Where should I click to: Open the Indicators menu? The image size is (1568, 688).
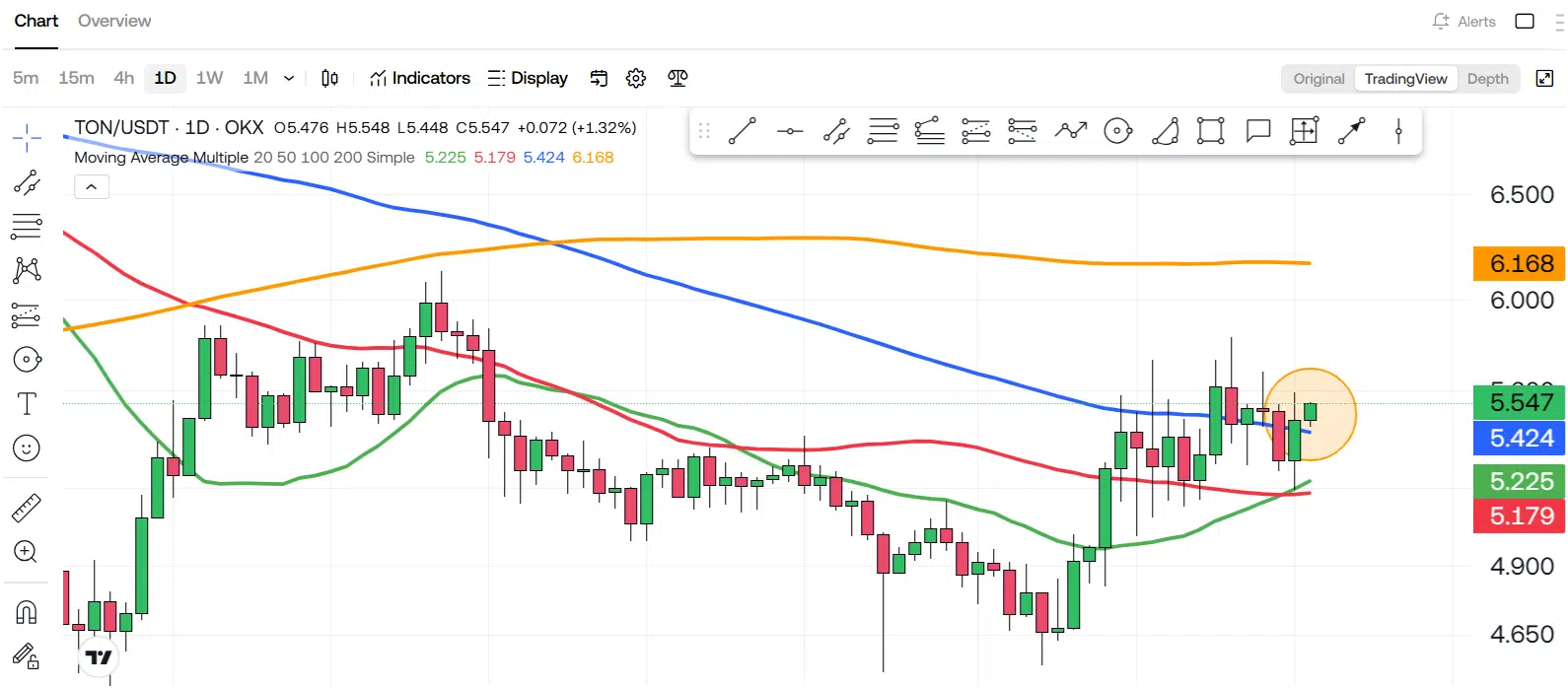(x=420, y=78)
